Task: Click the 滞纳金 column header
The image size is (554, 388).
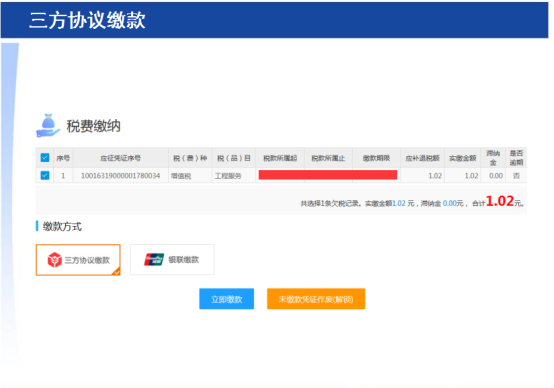Action: coord(493,158)
